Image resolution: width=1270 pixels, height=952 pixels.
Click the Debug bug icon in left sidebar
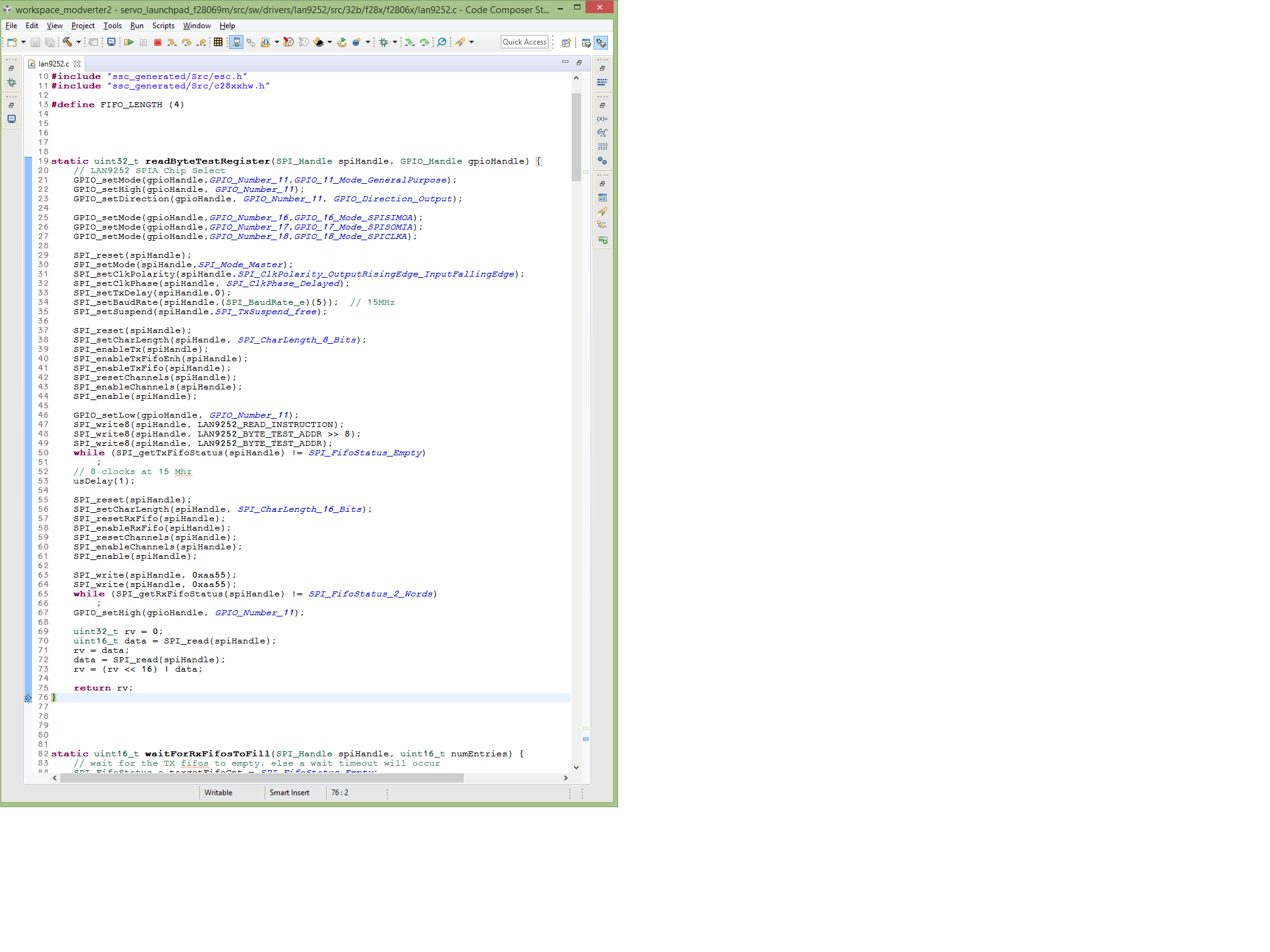point(11,82)
